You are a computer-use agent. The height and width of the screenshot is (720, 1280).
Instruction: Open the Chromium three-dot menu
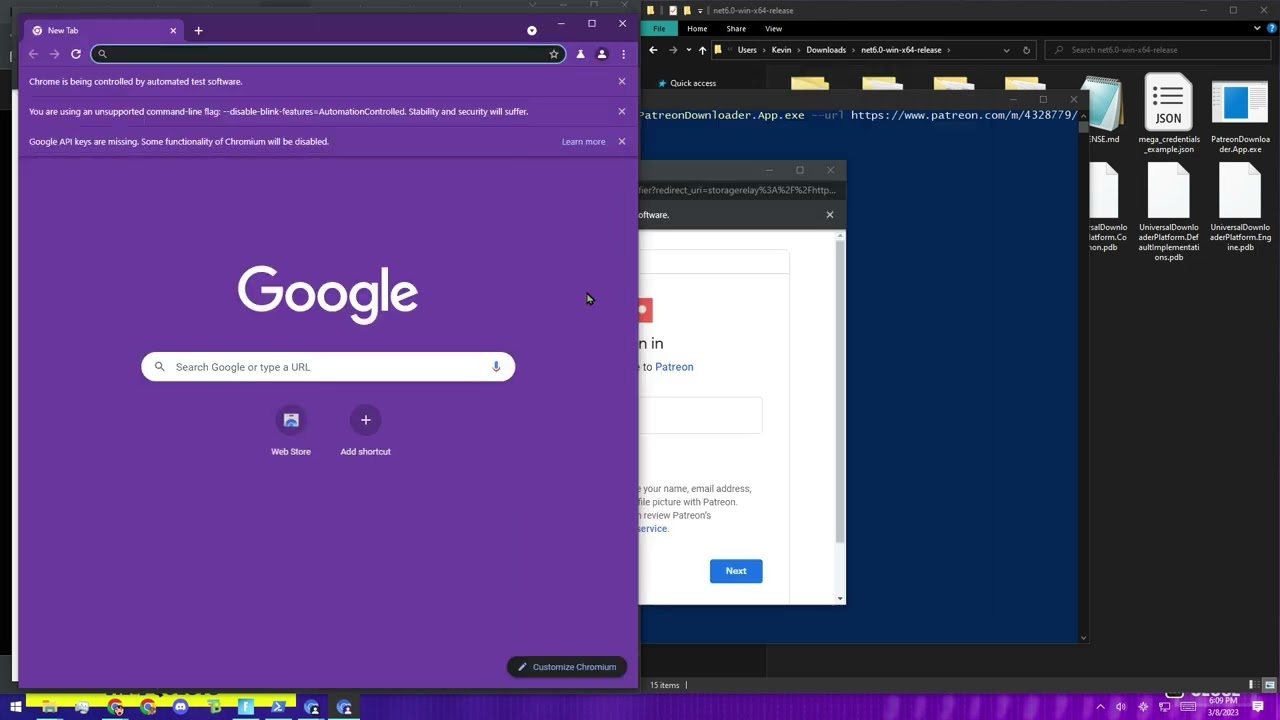(x=623, y=54)
